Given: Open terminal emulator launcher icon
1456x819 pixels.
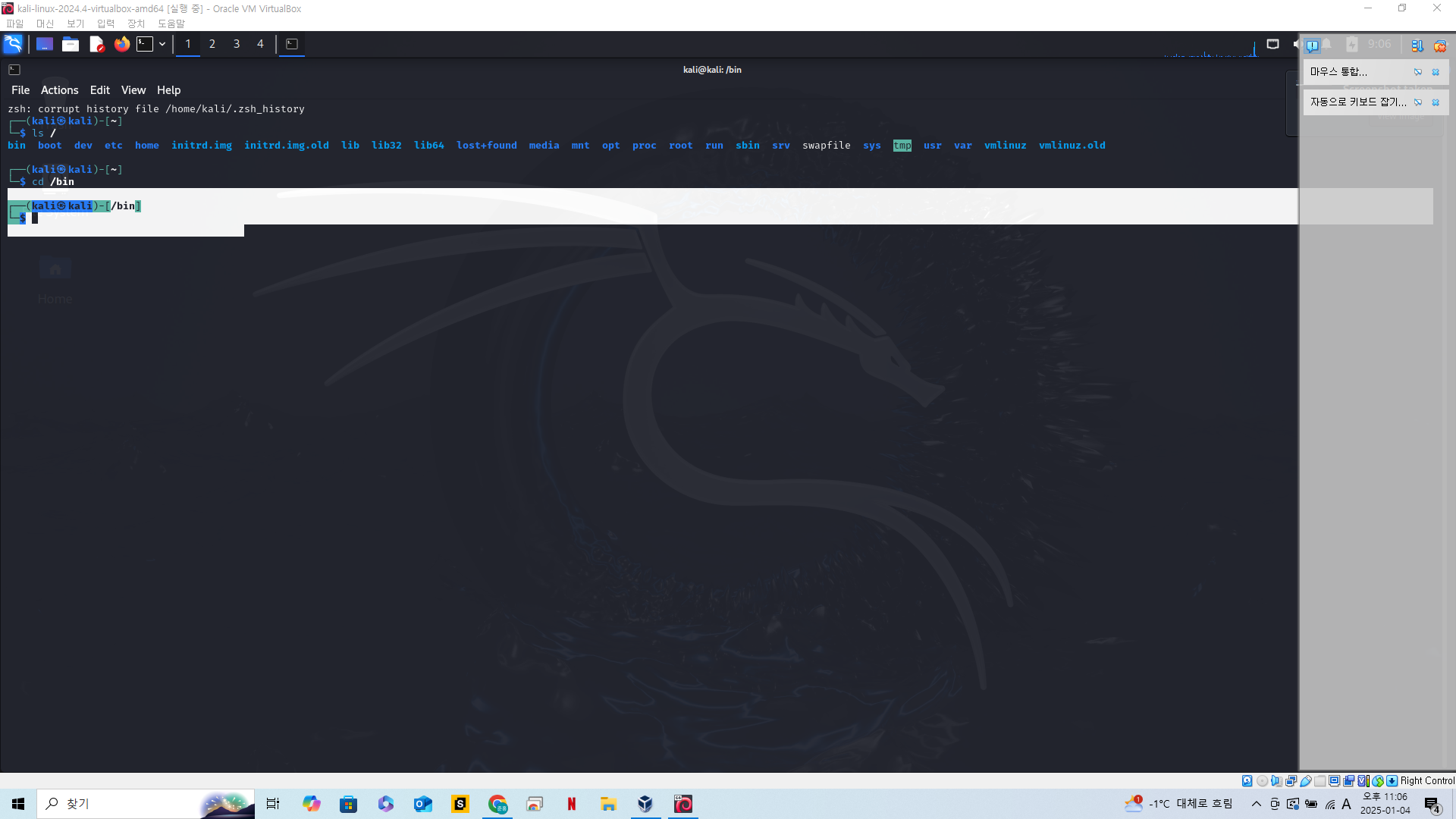Looking at the screenshot, I should tap(145, 44).
